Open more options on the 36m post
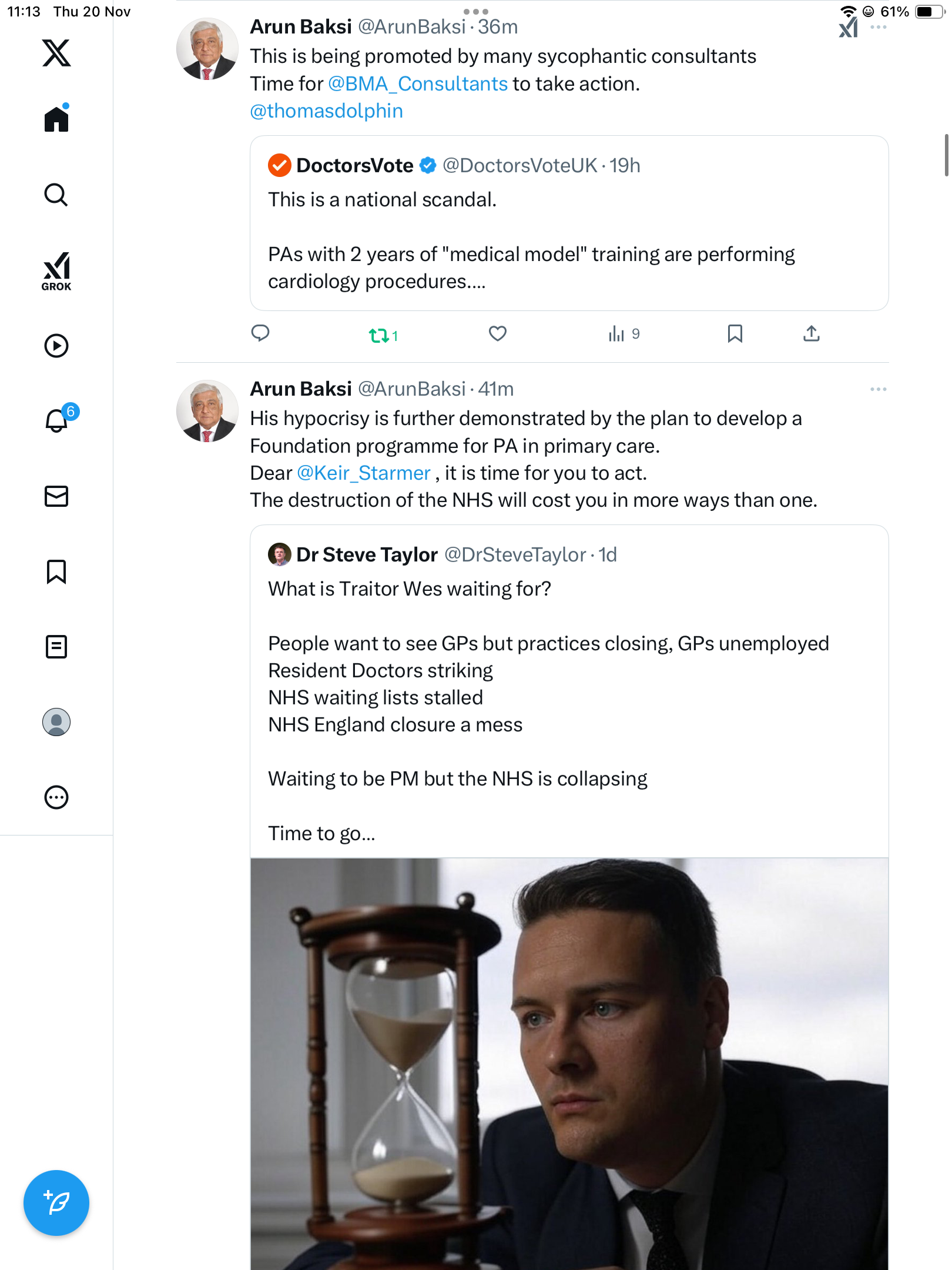Screen dimensions: 952x1270 878,28
